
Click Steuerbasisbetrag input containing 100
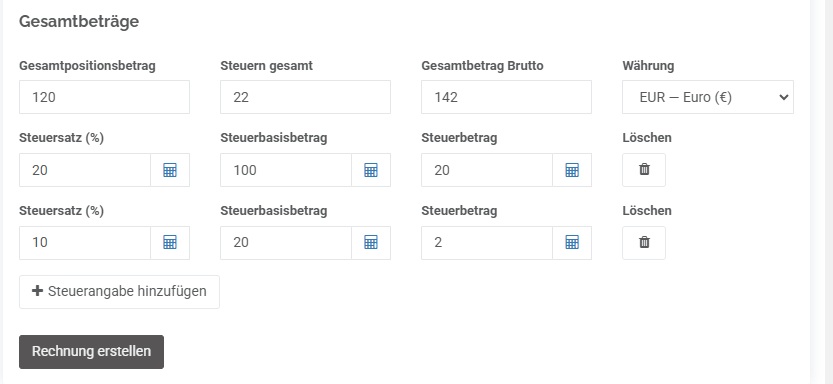(286, 170)
